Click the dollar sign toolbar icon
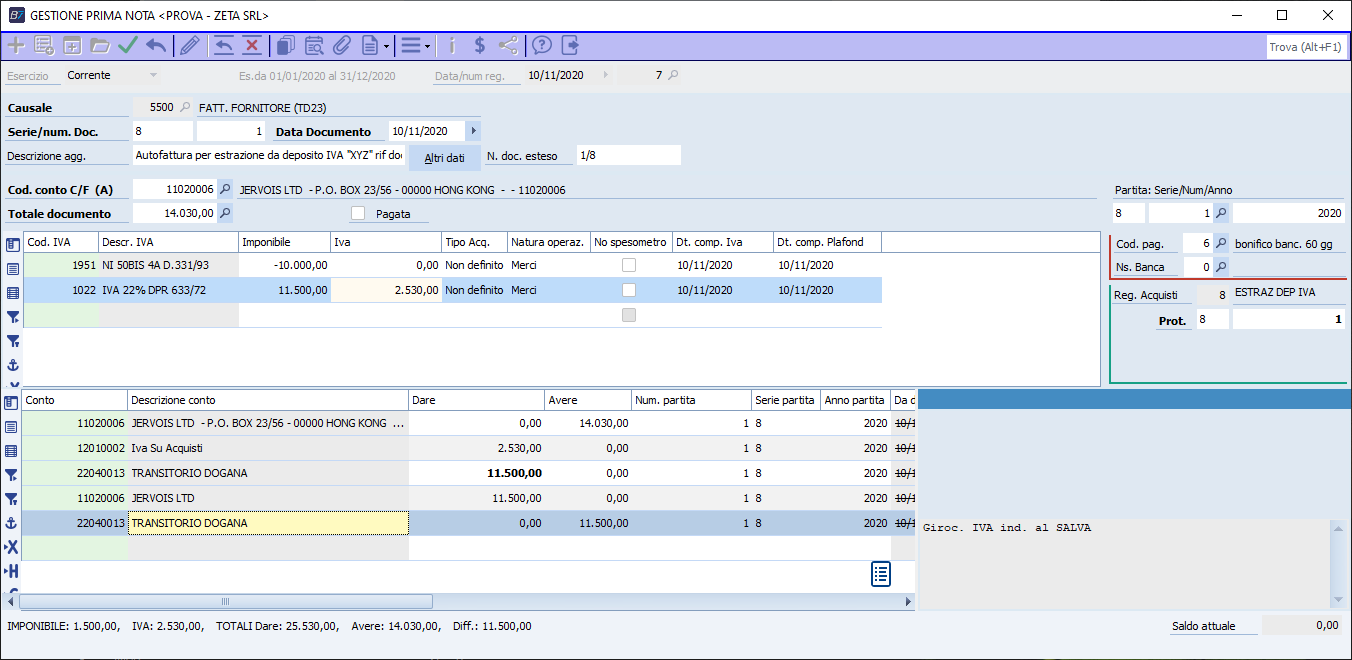The height and width of the screenshot is (660, 1352). click(x=480, y=45)
